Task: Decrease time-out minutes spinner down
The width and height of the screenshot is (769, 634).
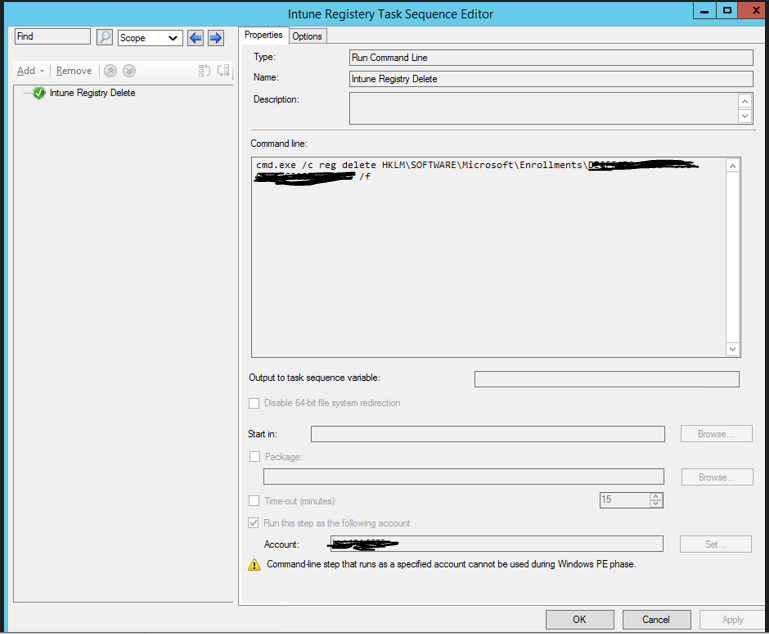Action: tap(656, 504)
